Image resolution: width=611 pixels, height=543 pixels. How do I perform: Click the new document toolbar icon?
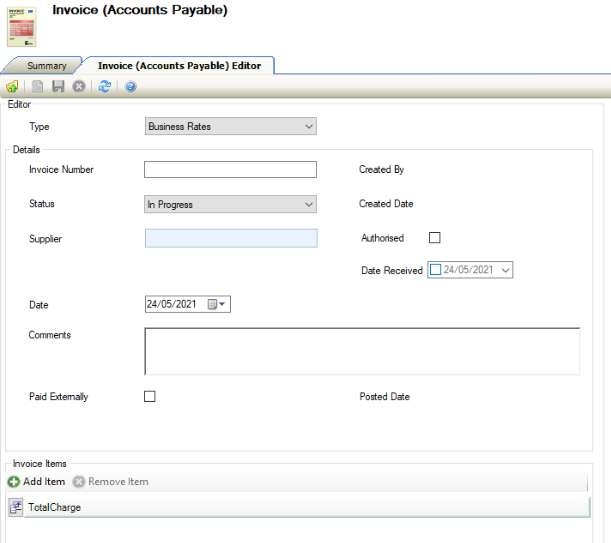point(38,87)
